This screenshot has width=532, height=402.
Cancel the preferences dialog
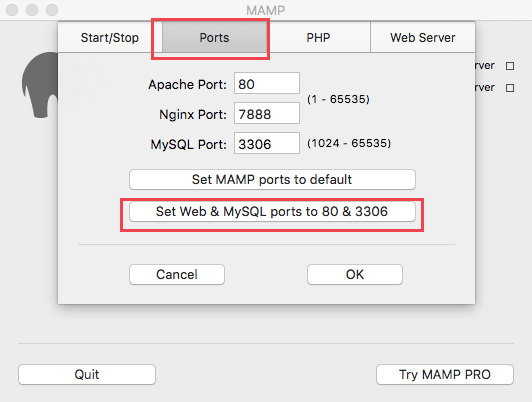point(177,274)
